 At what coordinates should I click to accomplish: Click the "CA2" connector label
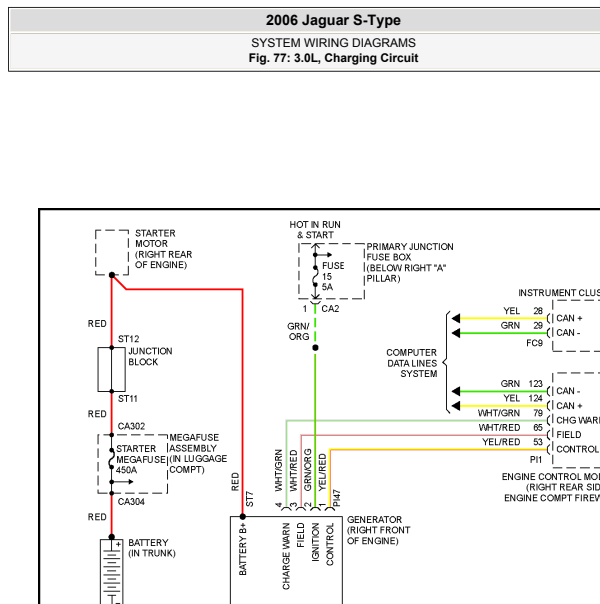330,309
